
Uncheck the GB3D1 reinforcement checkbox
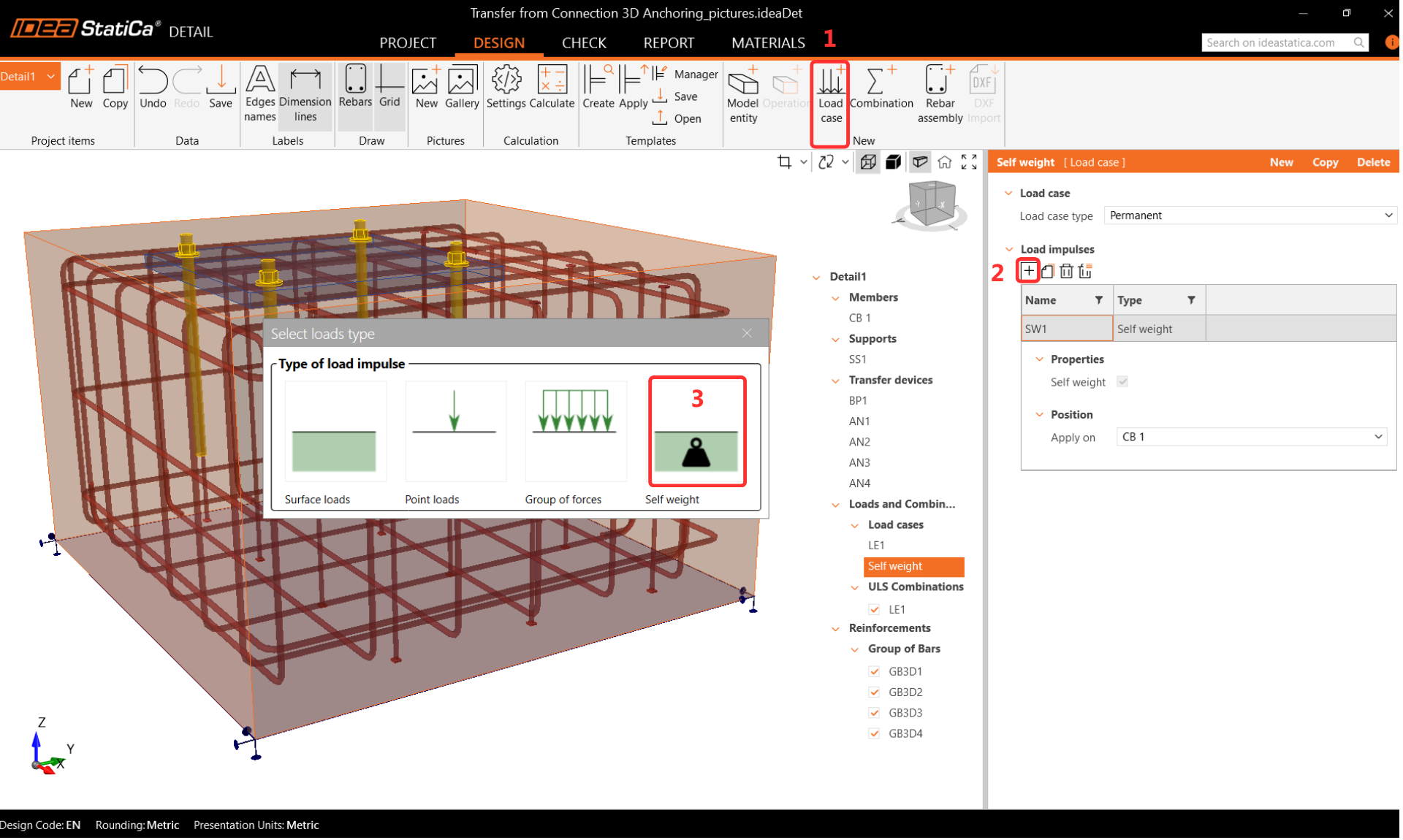pos(874,671)
